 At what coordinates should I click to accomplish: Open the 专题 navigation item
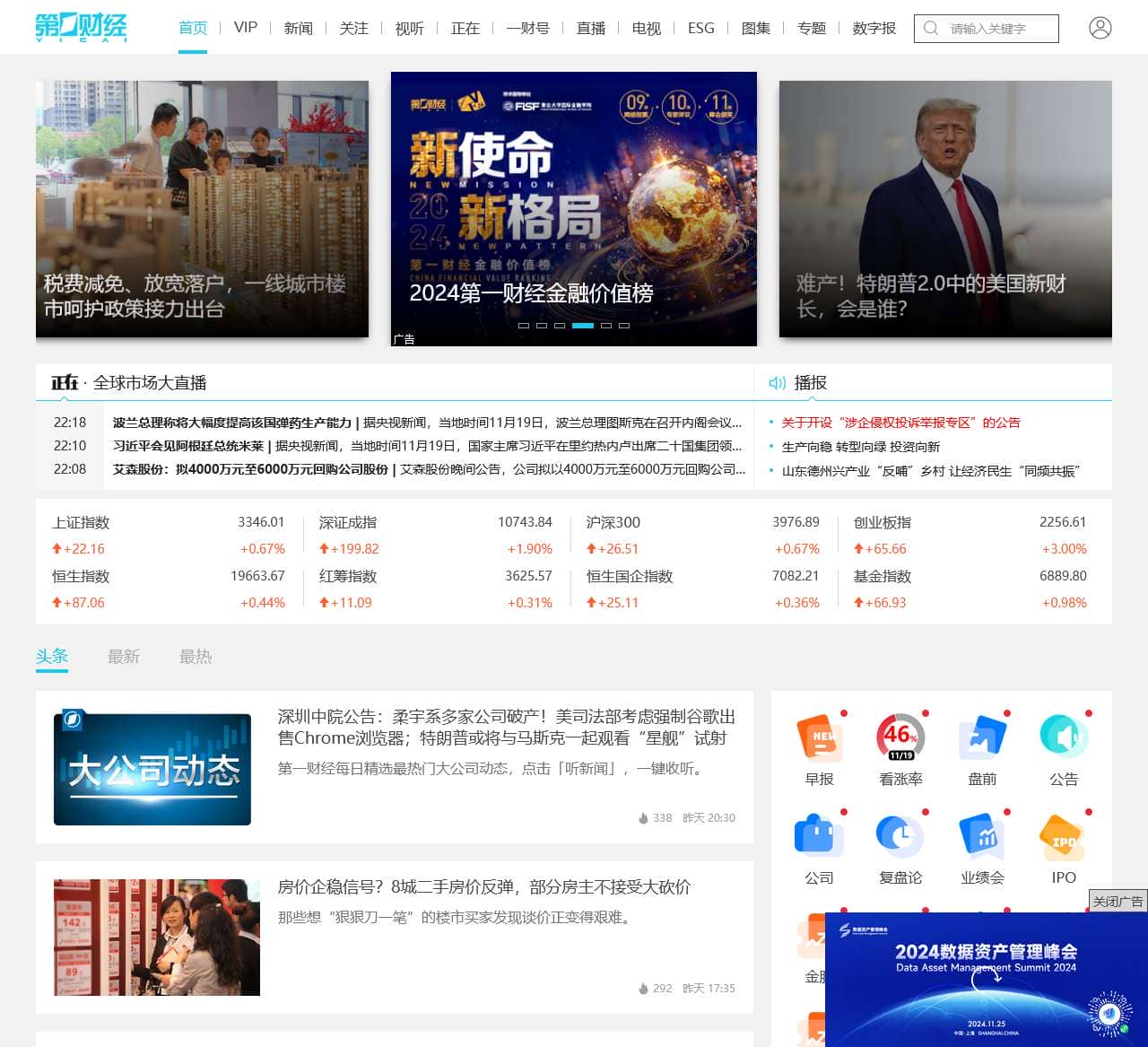[x=812, y=28]
